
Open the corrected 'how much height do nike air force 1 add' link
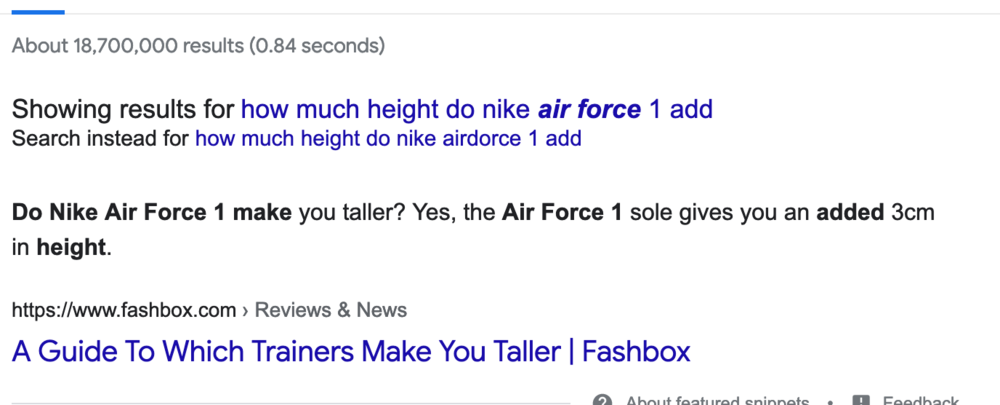point(476,110)
